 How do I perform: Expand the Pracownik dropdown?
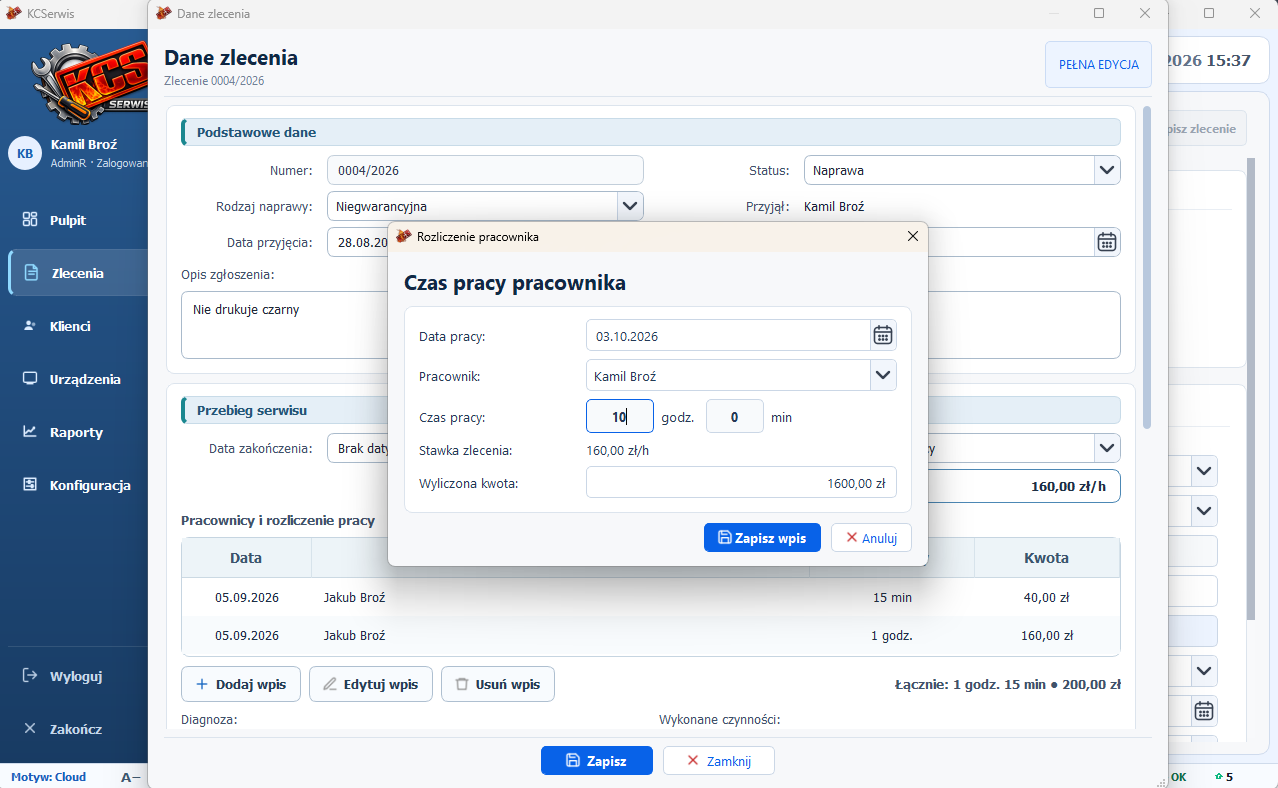click(x=882, y=375)
